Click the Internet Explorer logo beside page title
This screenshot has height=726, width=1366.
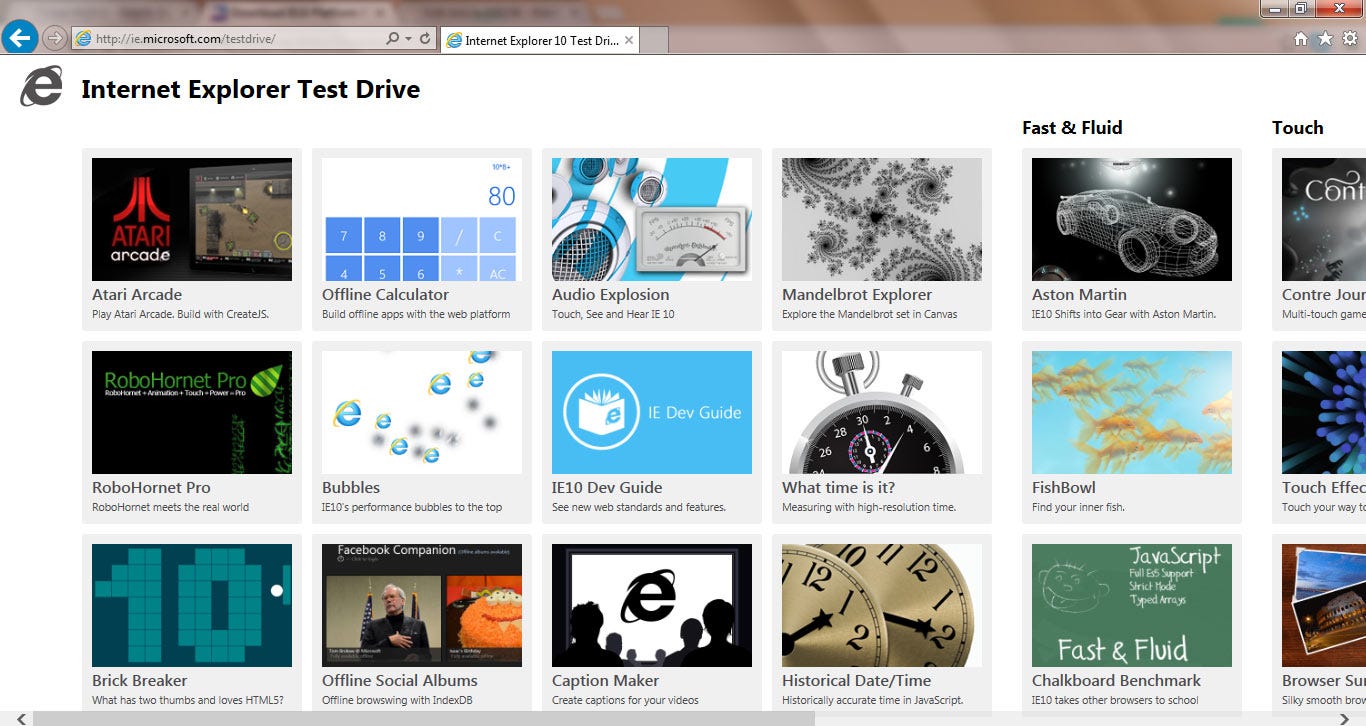[x=42, y=87]
